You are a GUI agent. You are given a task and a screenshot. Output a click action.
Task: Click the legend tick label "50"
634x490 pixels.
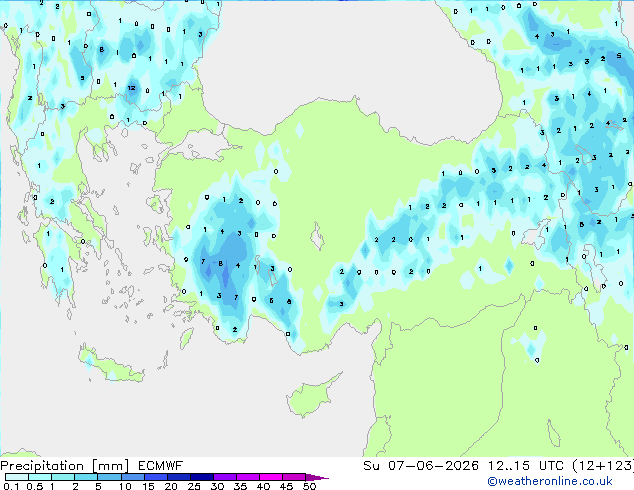point(309,486)
